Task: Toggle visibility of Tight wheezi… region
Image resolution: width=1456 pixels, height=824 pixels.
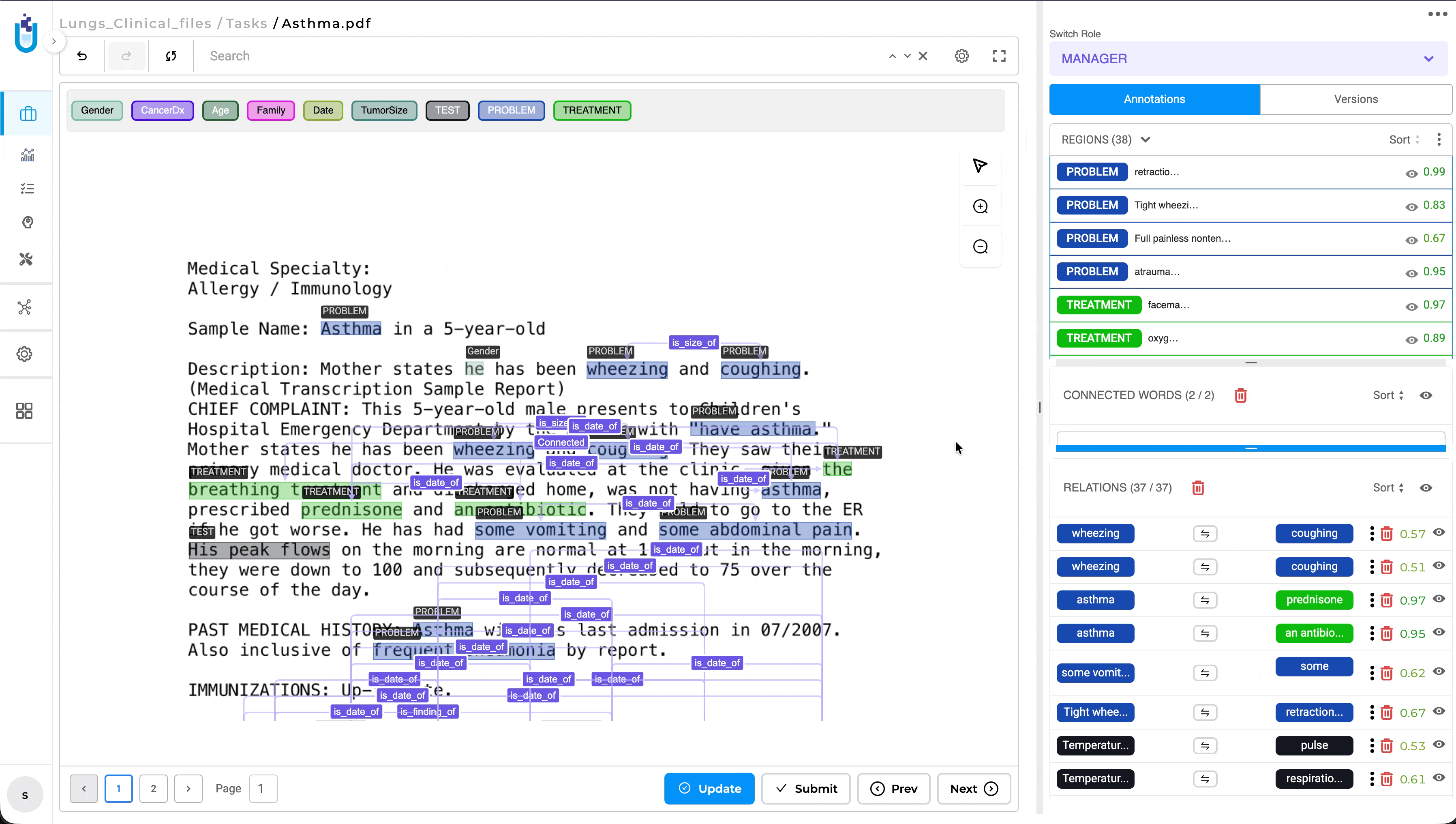Action: pyautogui.click(x=1411, y=206)
